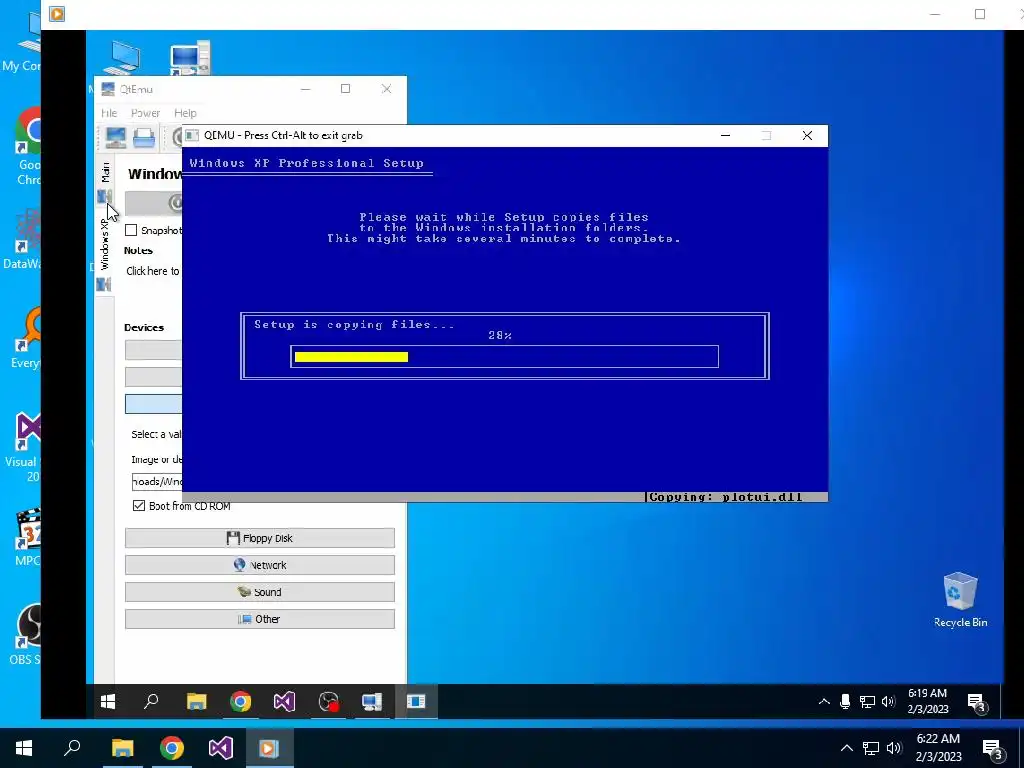This screenshot has height=768, width=1024.
Task: Open the outer Action Center notifications
Action: [993, 750]
